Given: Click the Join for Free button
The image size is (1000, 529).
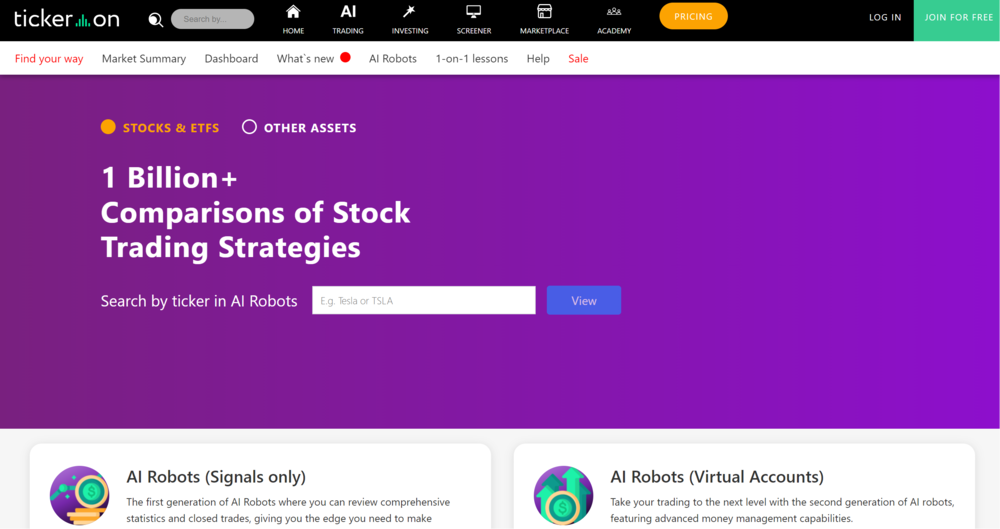Looking at the screenshot, I should 958,18.
